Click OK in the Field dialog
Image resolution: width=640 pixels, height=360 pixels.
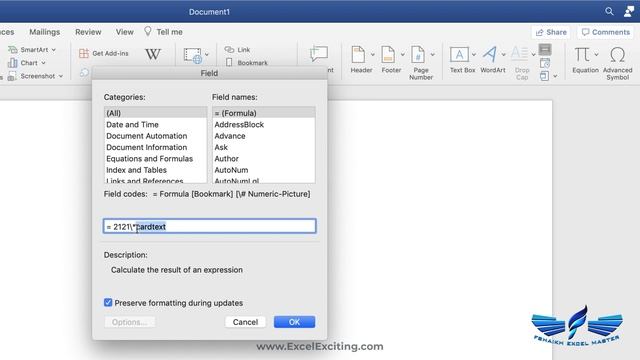point(294,322)
